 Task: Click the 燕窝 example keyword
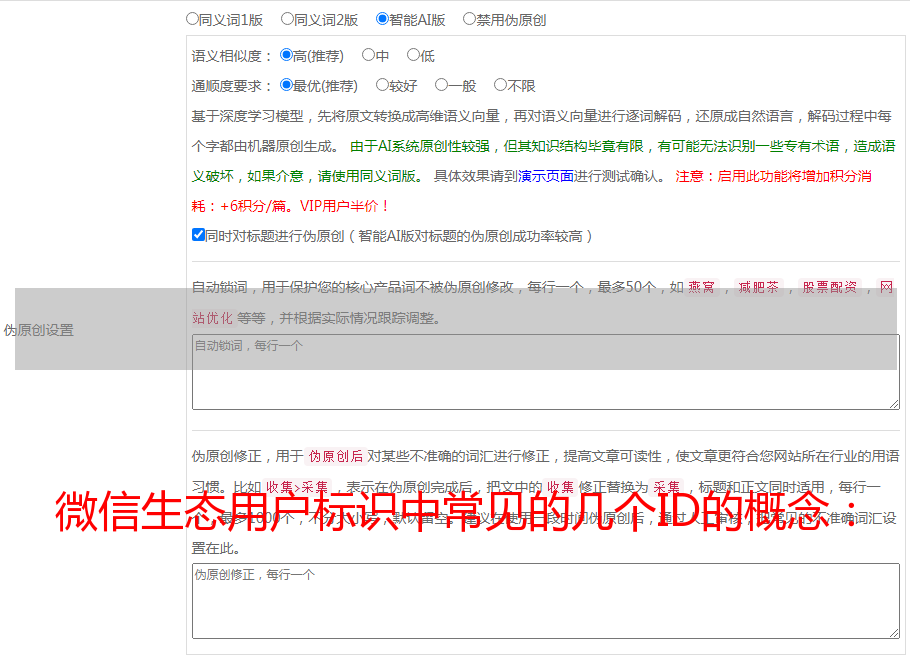pyautogui.click(x=701, y=287)
